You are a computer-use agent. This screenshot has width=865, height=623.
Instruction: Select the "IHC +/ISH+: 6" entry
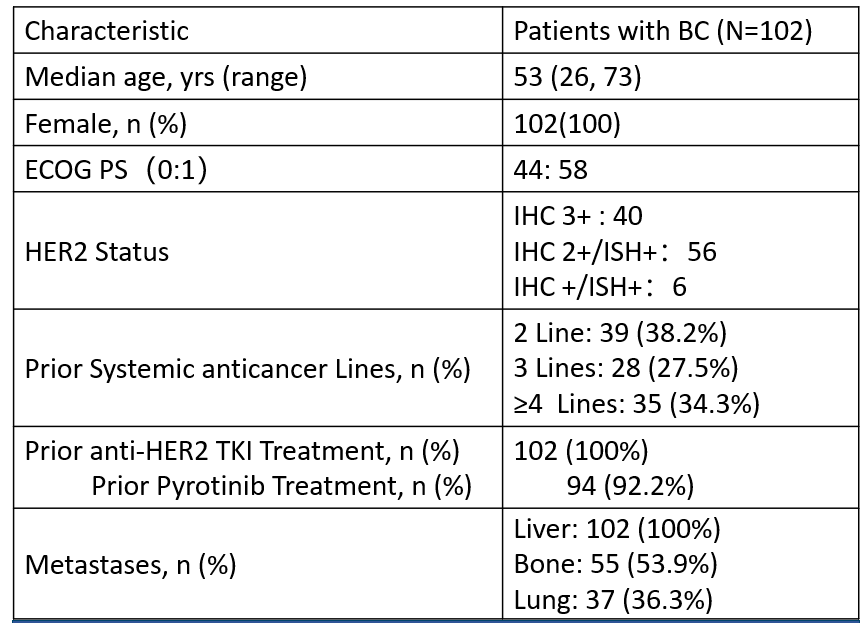(600, 287)
